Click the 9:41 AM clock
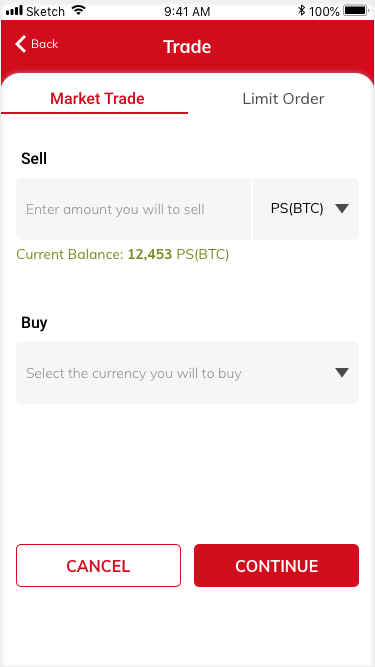Screen dimensions: 375x667 click(187, 11)
